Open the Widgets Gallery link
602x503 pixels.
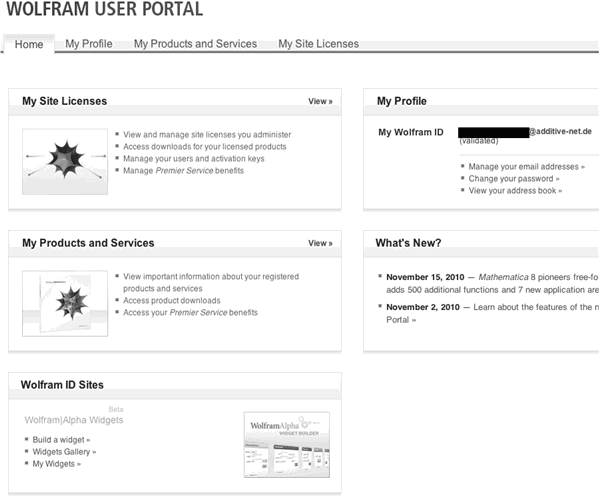point(64,452)
